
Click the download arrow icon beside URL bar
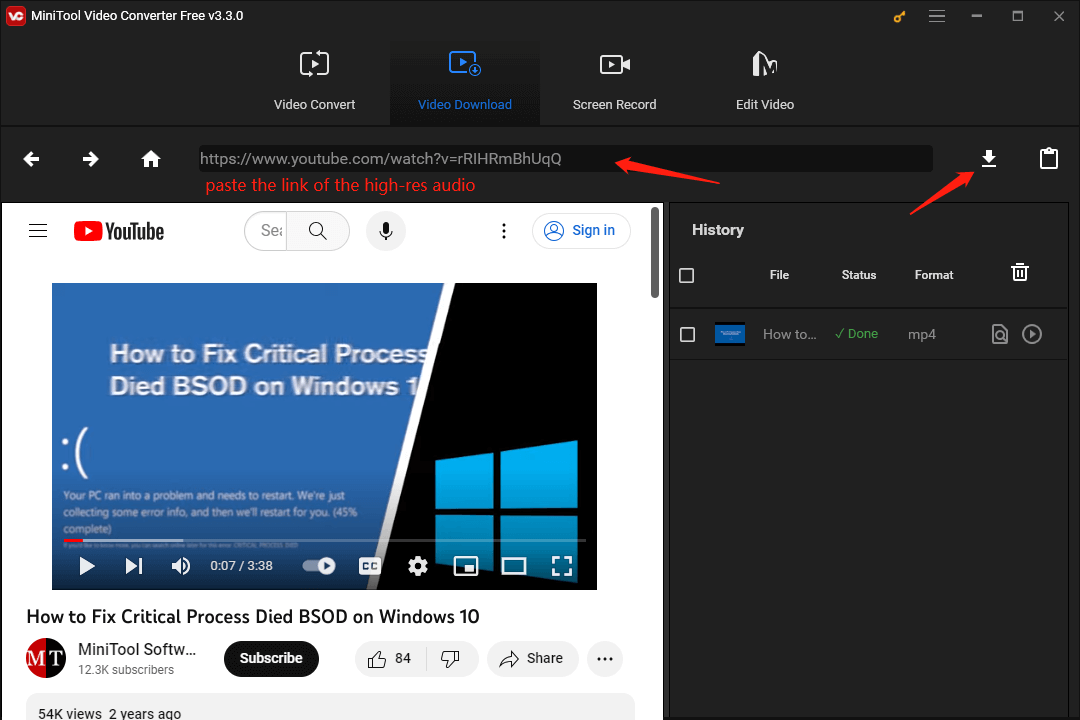[988, 158]
